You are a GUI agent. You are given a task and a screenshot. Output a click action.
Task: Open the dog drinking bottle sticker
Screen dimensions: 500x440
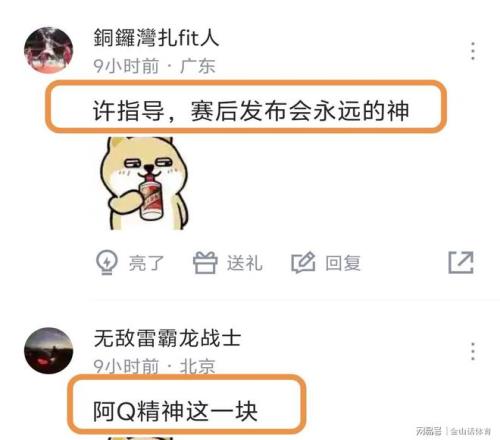click(x=144, y=183)
